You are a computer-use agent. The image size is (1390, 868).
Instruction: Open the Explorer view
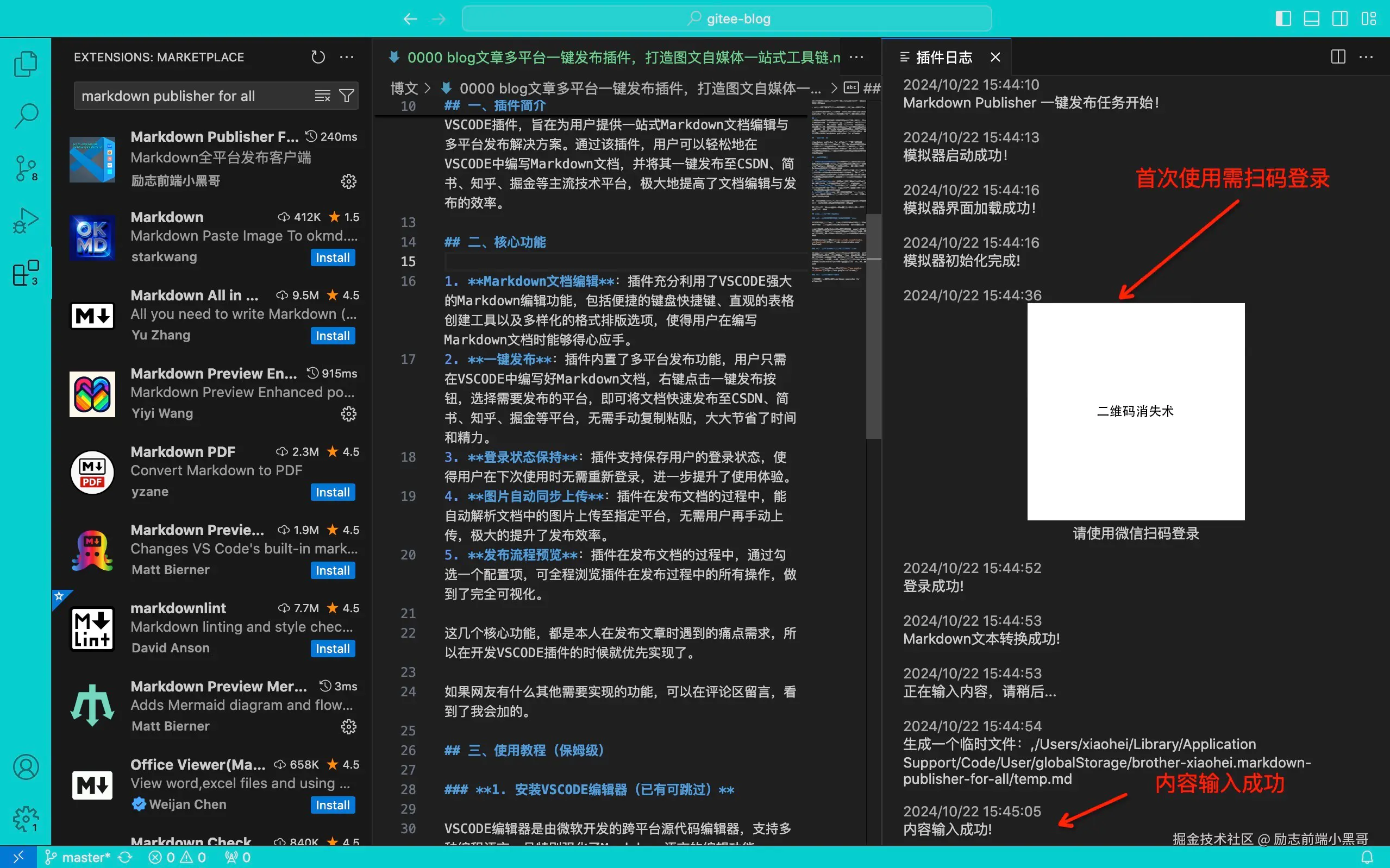point(25,63)
